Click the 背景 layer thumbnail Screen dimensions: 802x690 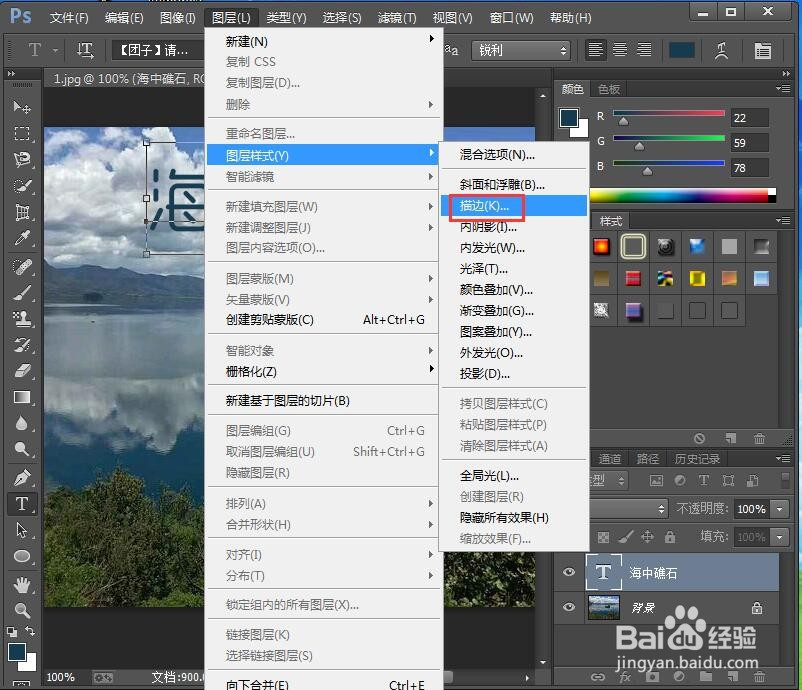pyautogui.click(x=605, y=607)
